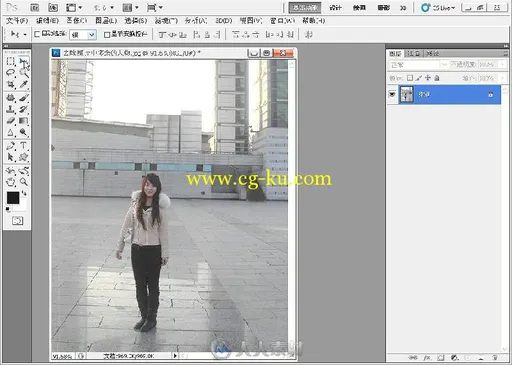The width and height of the screenshot is (512, 365).
Task: Launch Bridge from the application bar
Action: (35, 7)
